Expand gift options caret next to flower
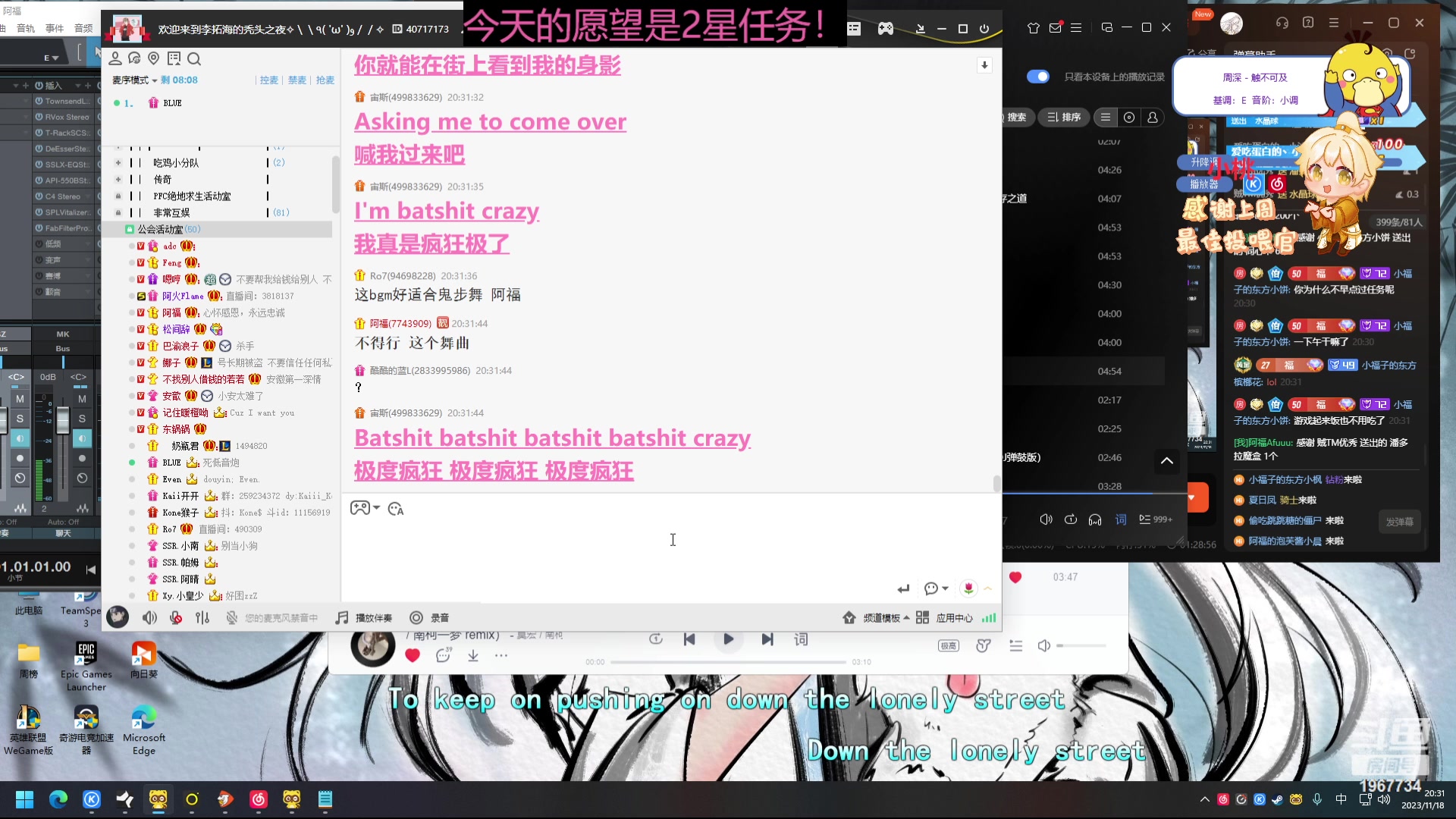 pyautogui.click(x=988, y=588)
